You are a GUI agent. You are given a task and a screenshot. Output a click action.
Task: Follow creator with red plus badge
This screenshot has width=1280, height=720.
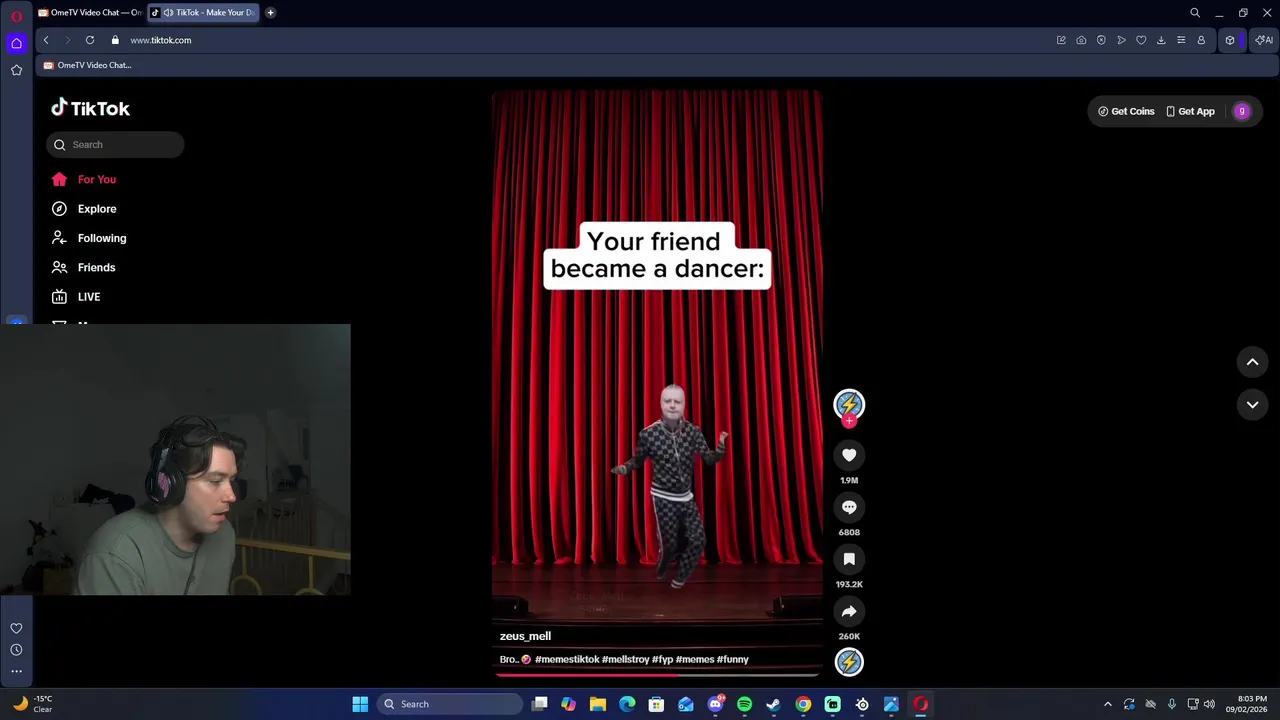tap(849, 421)
